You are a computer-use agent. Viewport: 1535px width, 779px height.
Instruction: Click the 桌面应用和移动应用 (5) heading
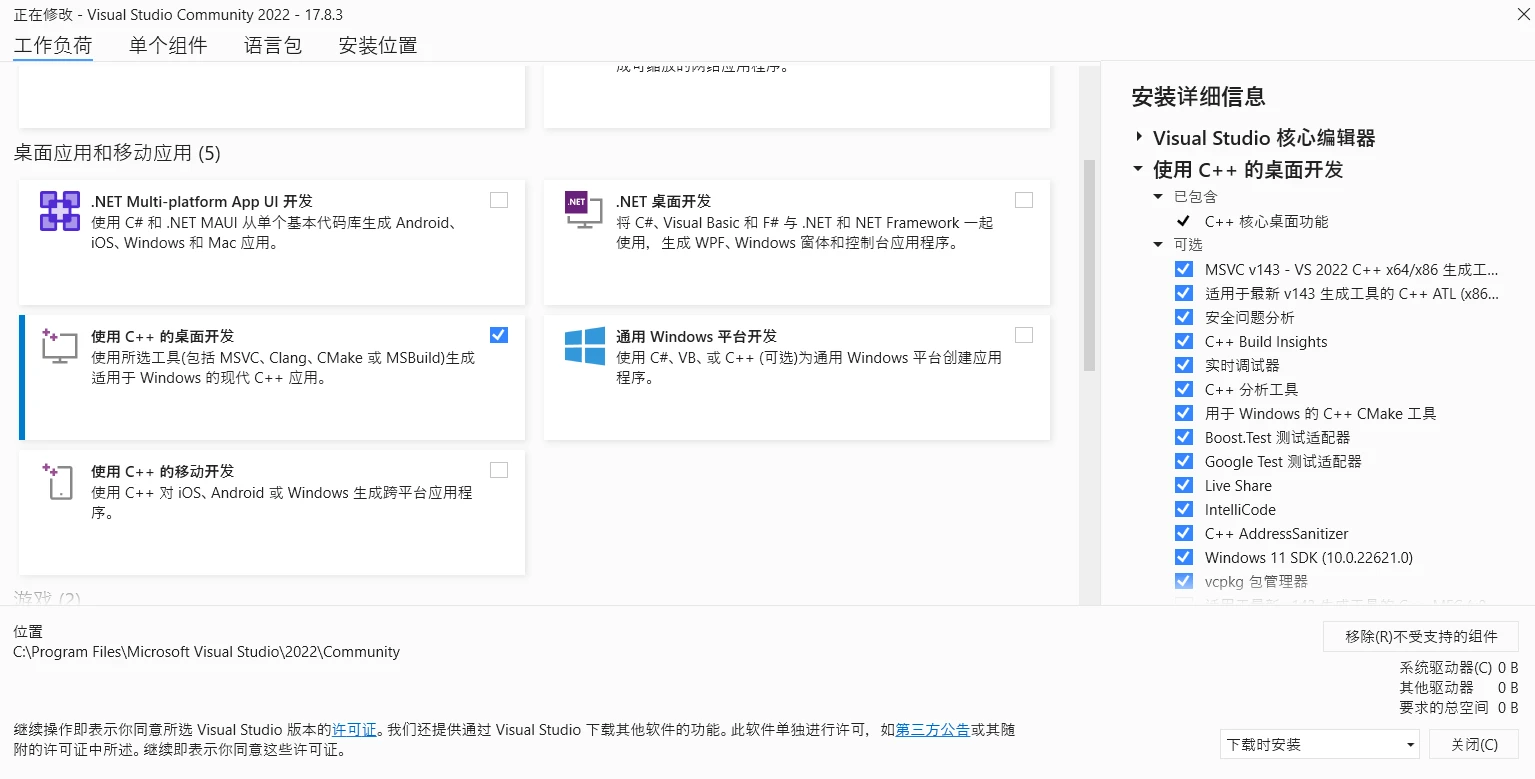(117, 153)
